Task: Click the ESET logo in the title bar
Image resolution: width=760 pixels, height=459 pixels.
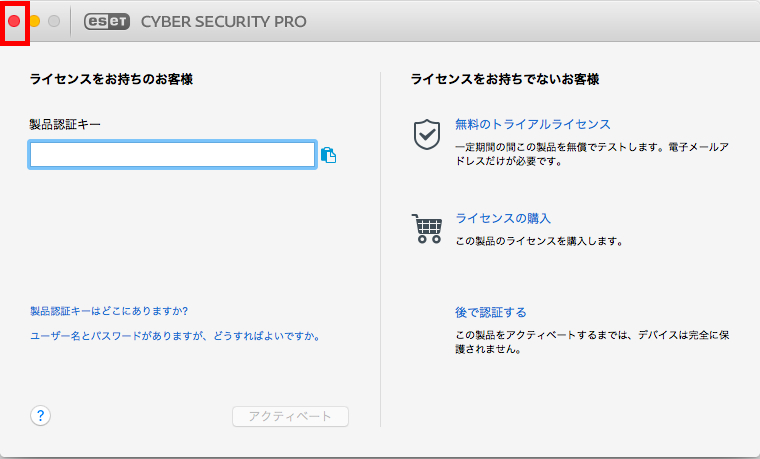Action: 107,21
